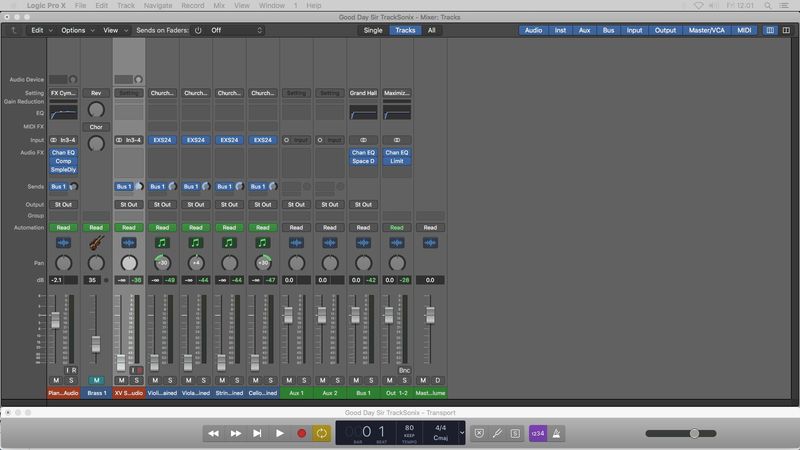Toggle the Solo (S) button in the transport
Viewport: 800px width, 450px height.
click(515, 433)
